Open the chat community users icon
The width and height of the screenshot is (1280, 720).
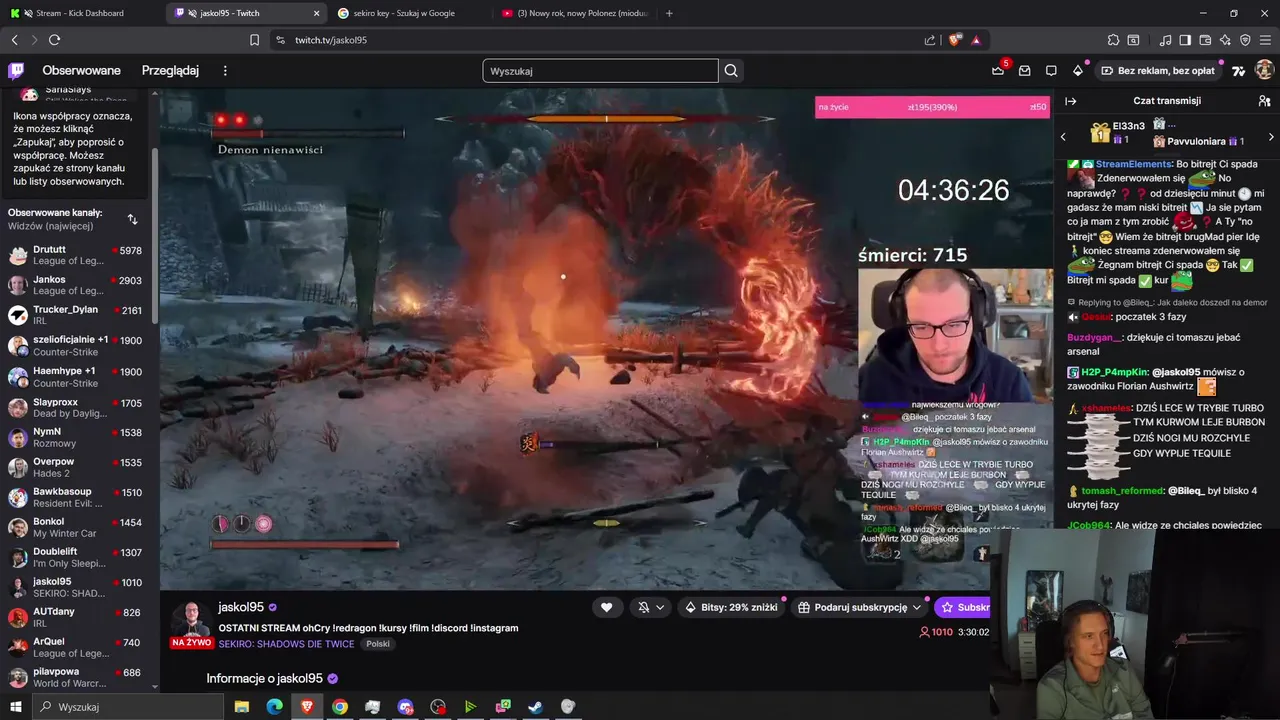pos(1264,101)
